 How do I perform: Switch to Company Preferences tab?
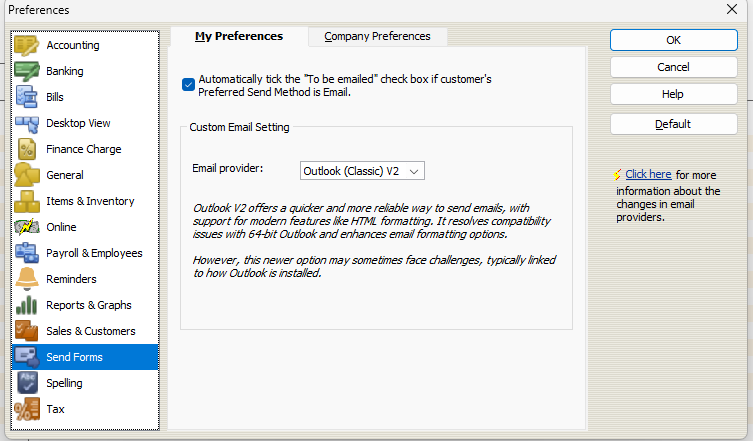377,36
